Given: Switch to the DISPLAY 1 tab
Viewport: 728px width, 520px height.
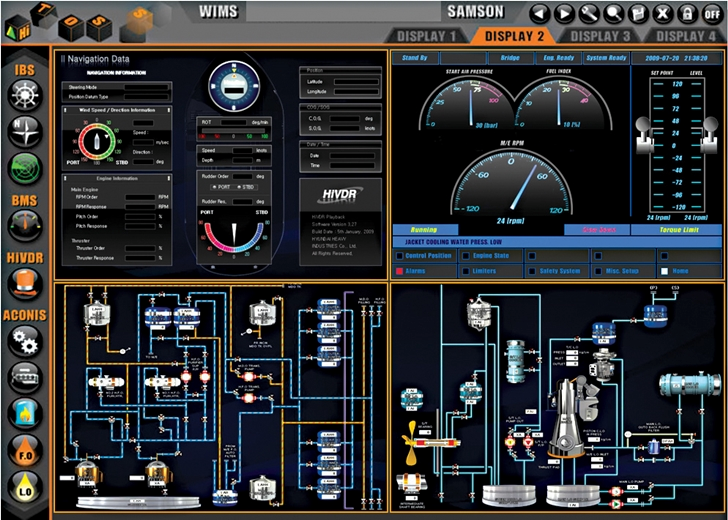Looking at the screenshot, I should (427, 37).
